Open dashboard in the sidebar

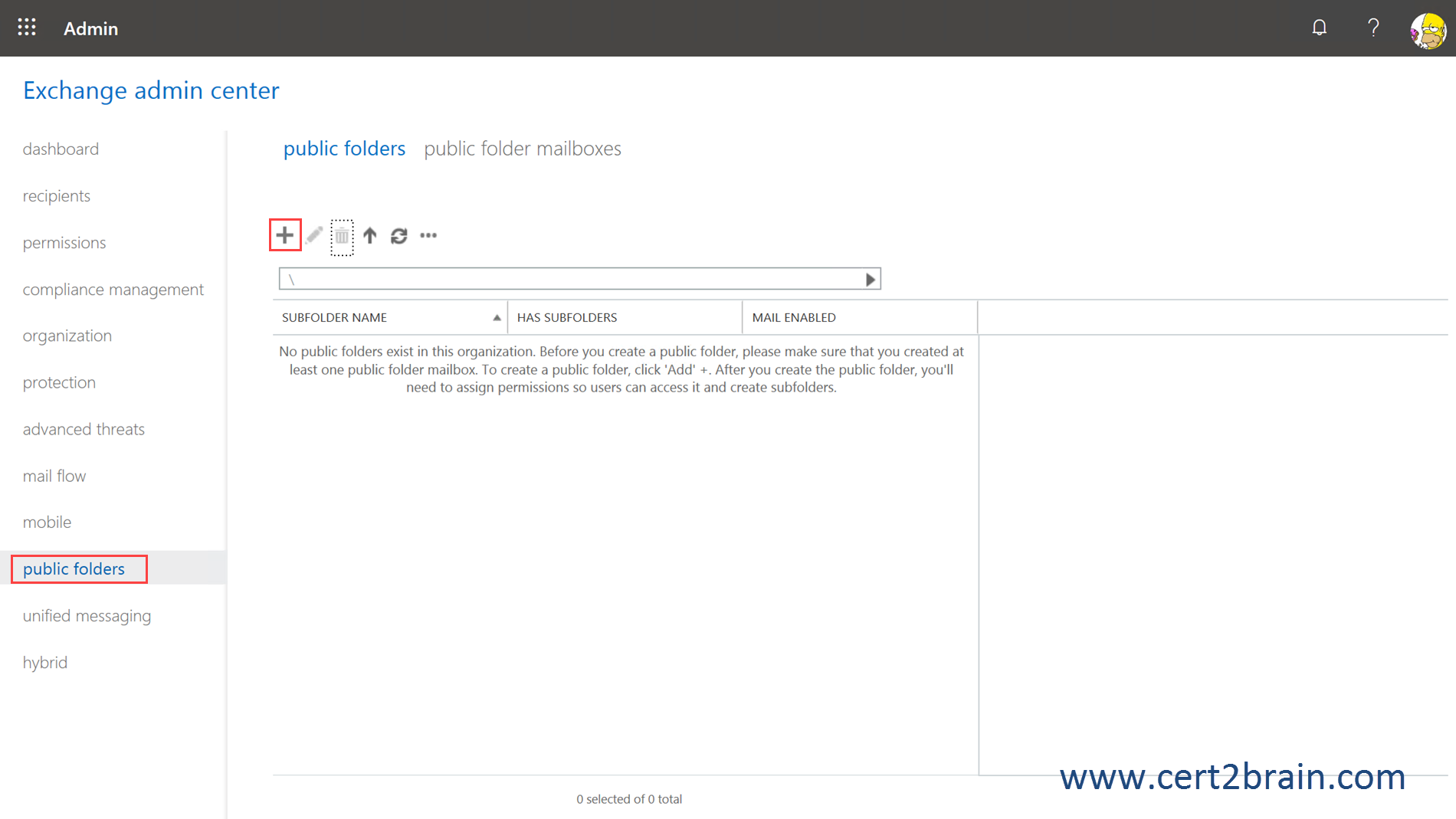[61, 149]
